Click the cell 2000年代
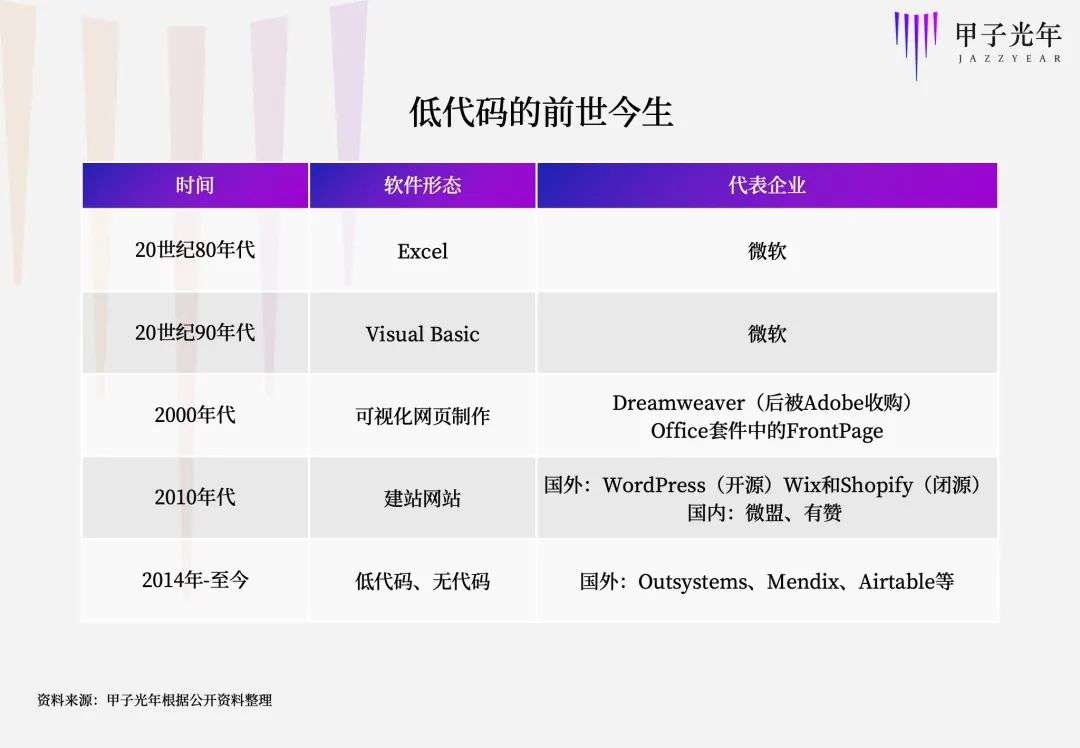 click(x=195, y=415)
